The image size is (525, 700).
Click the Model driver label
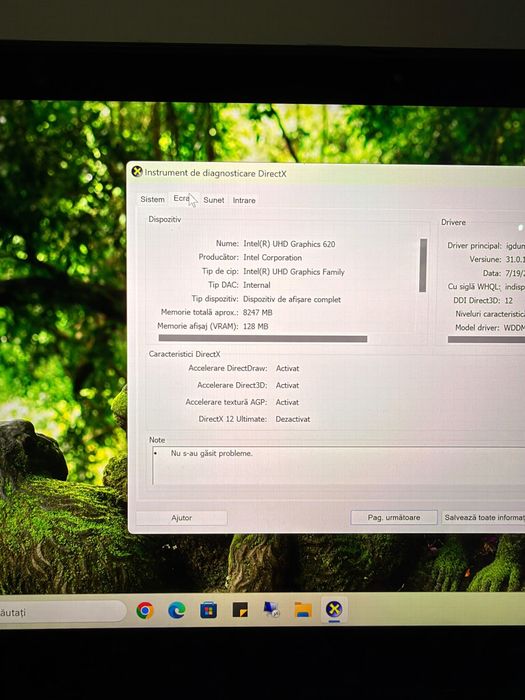point(477,328)
